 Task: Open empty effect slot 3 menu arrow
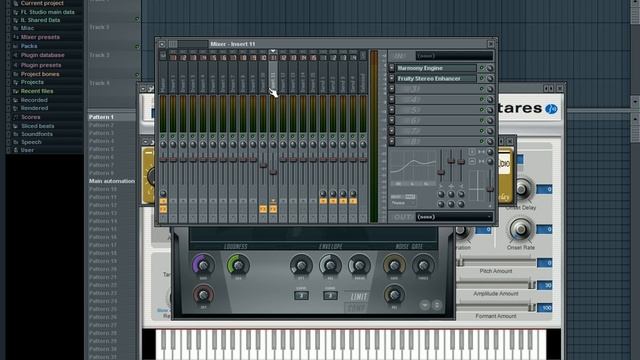[392, 89]
